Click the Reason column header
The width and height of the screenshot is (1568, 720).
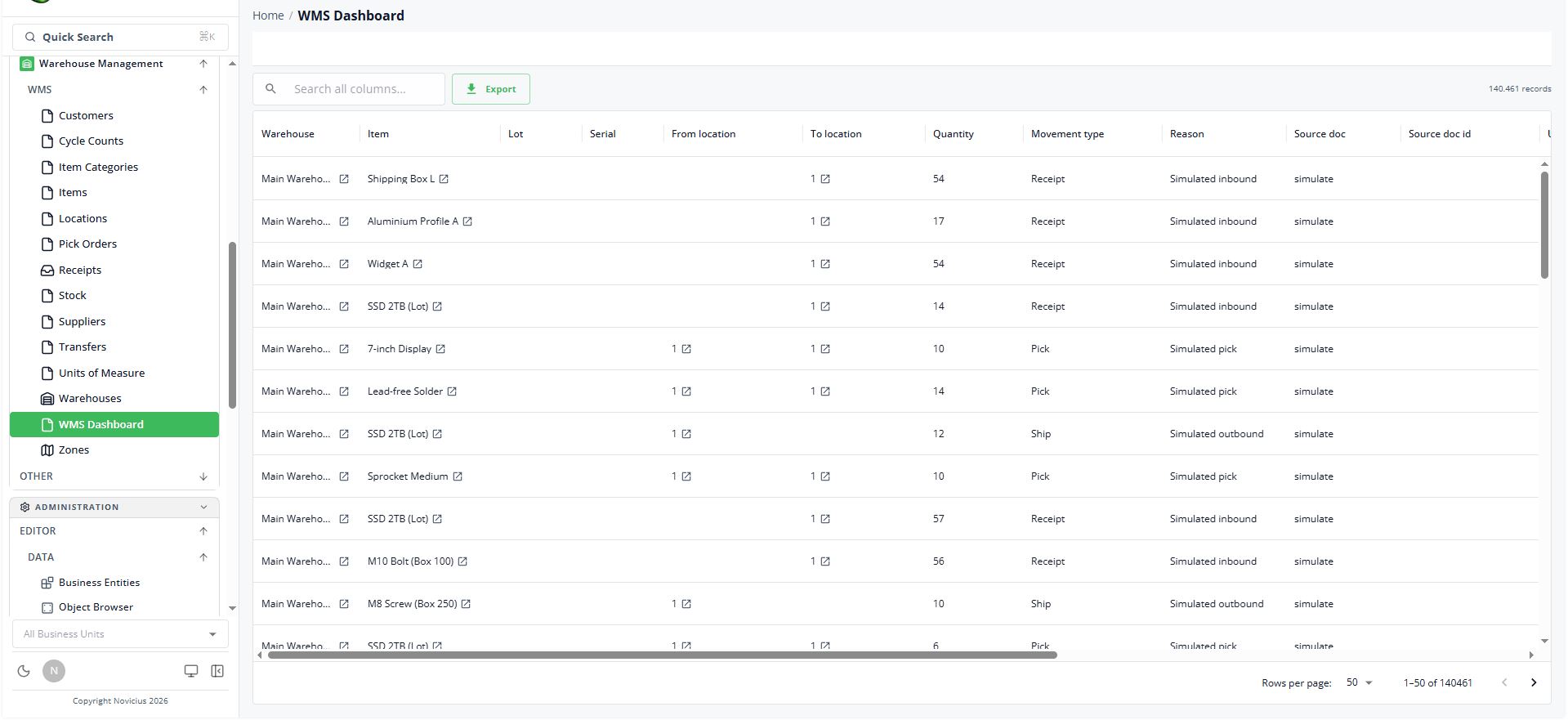click(1186, 134)
